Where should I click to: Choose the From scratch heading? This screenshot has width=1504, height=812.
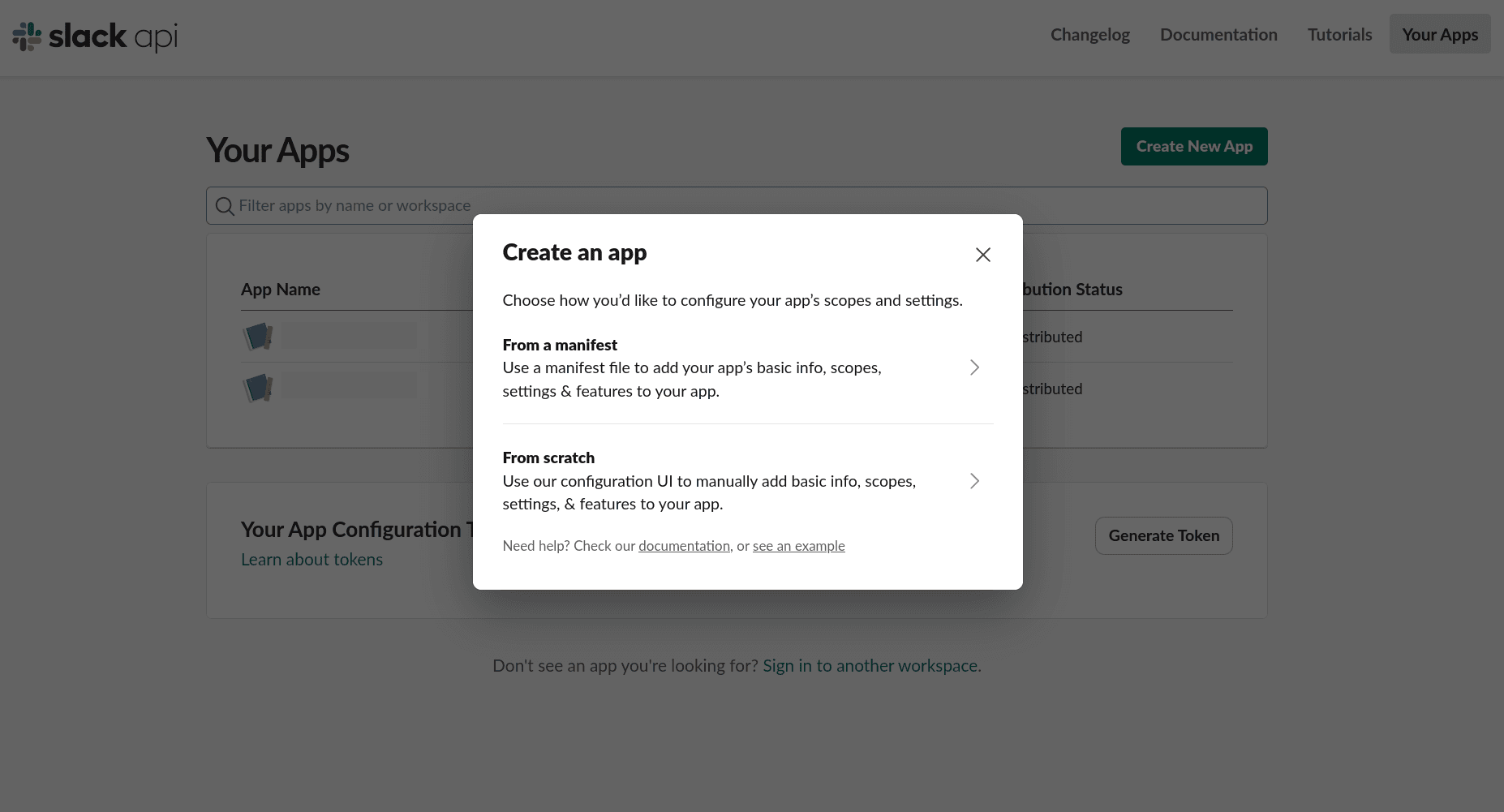click(548, 458)
